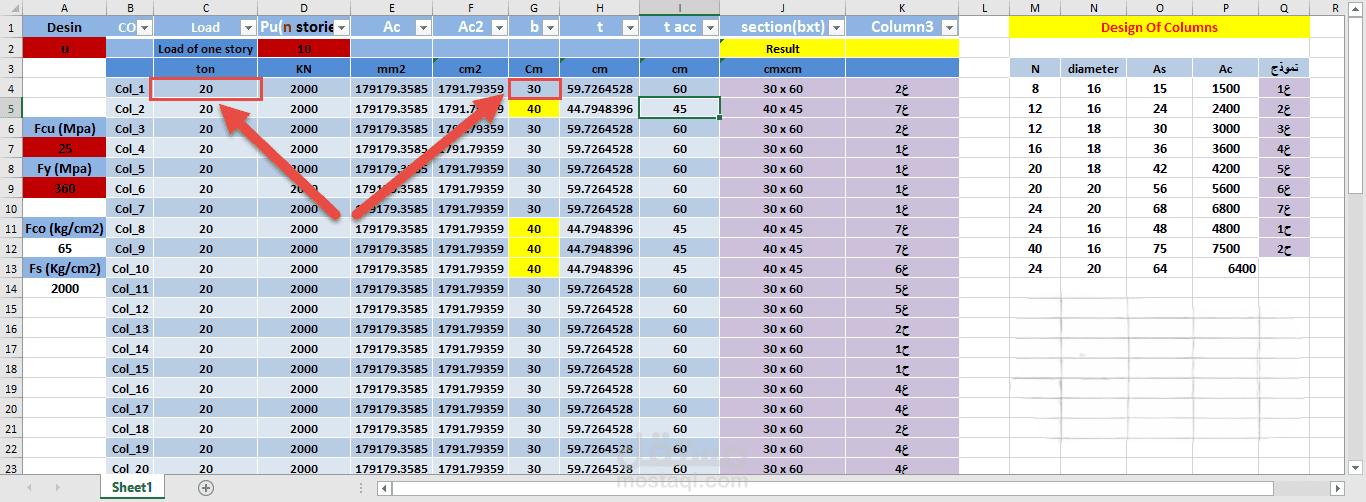Open the Ac column filter dropdown
Viewport: 1366px width, 502px height.
coord(423,28)
